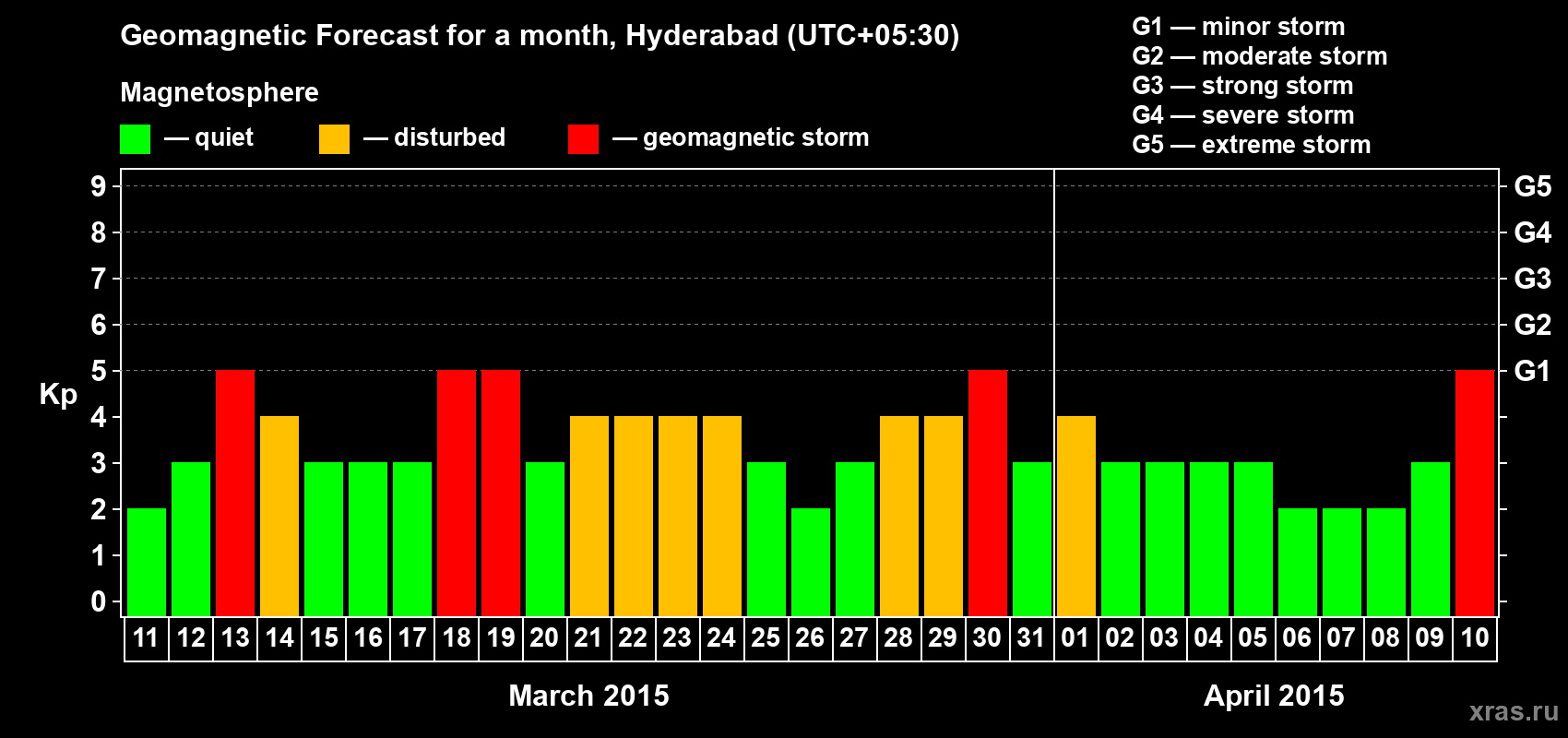Viewport: 1568px width, 738px height.
Task: Select the Kp axis value 5
Action: [x=99, y=371]
